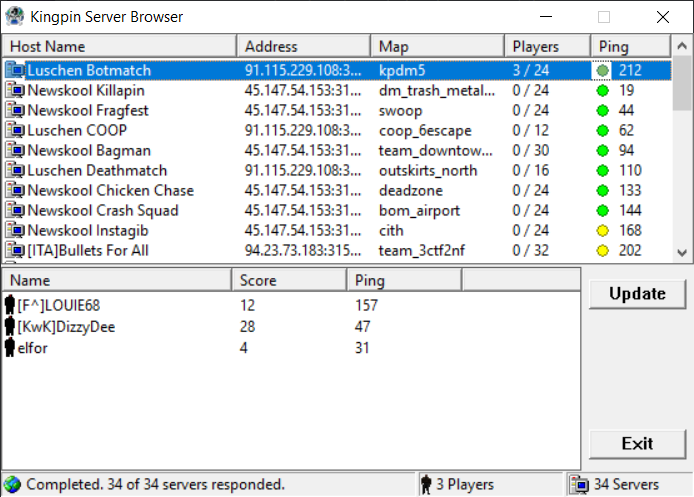Click the ping dot in Luschen Botmatch row

click(602, 70)
